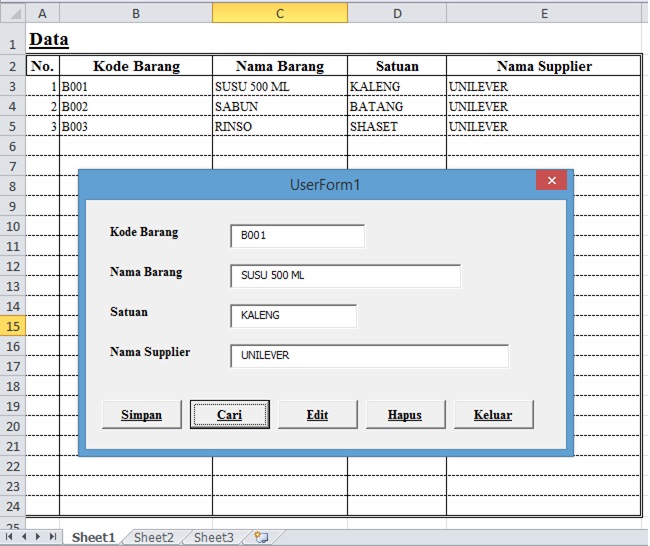The height and width of the screenshot is (546, 650).
Task: Select cell containing SHASET
Action: [397, 126]
